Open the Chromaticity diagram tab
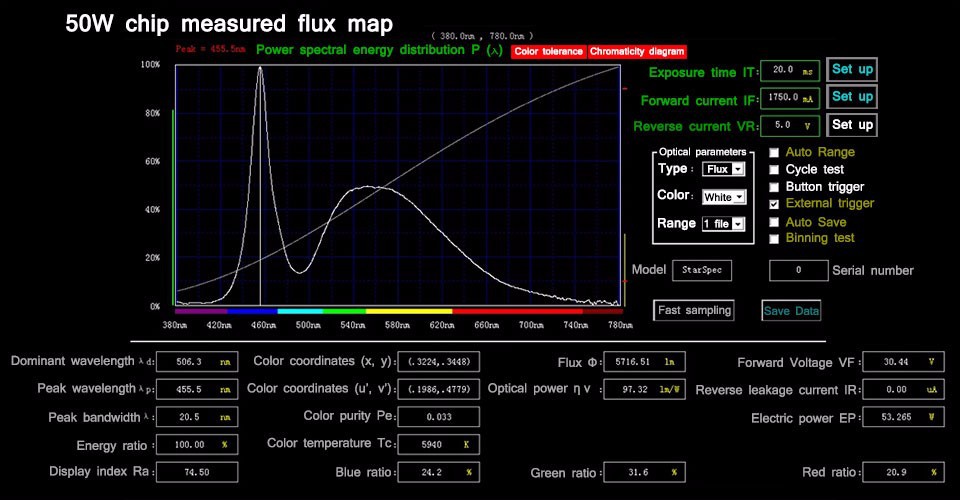Viewport: 960px width, 500px height. (637, 51)
